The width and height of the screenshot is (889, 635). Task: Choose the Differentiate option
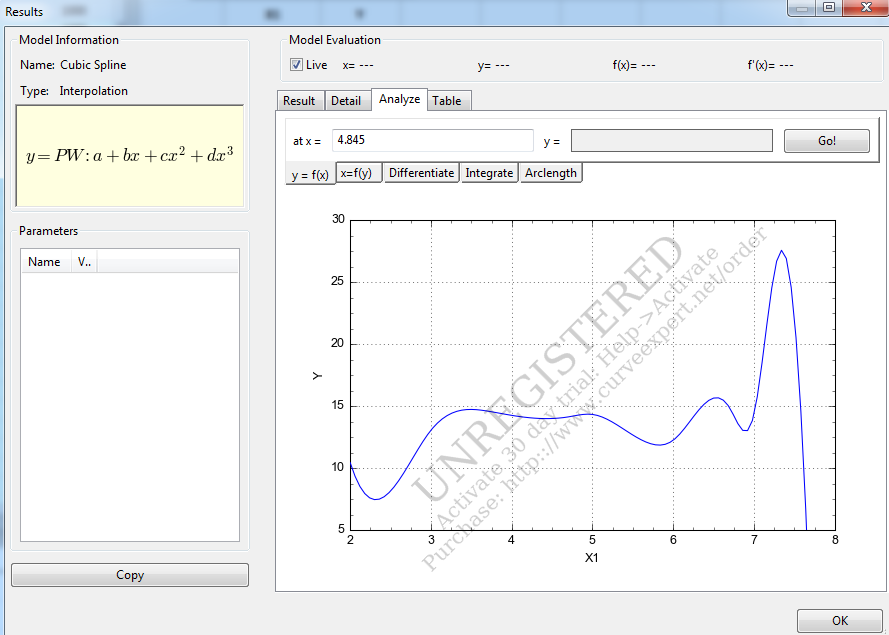(421, 173)
